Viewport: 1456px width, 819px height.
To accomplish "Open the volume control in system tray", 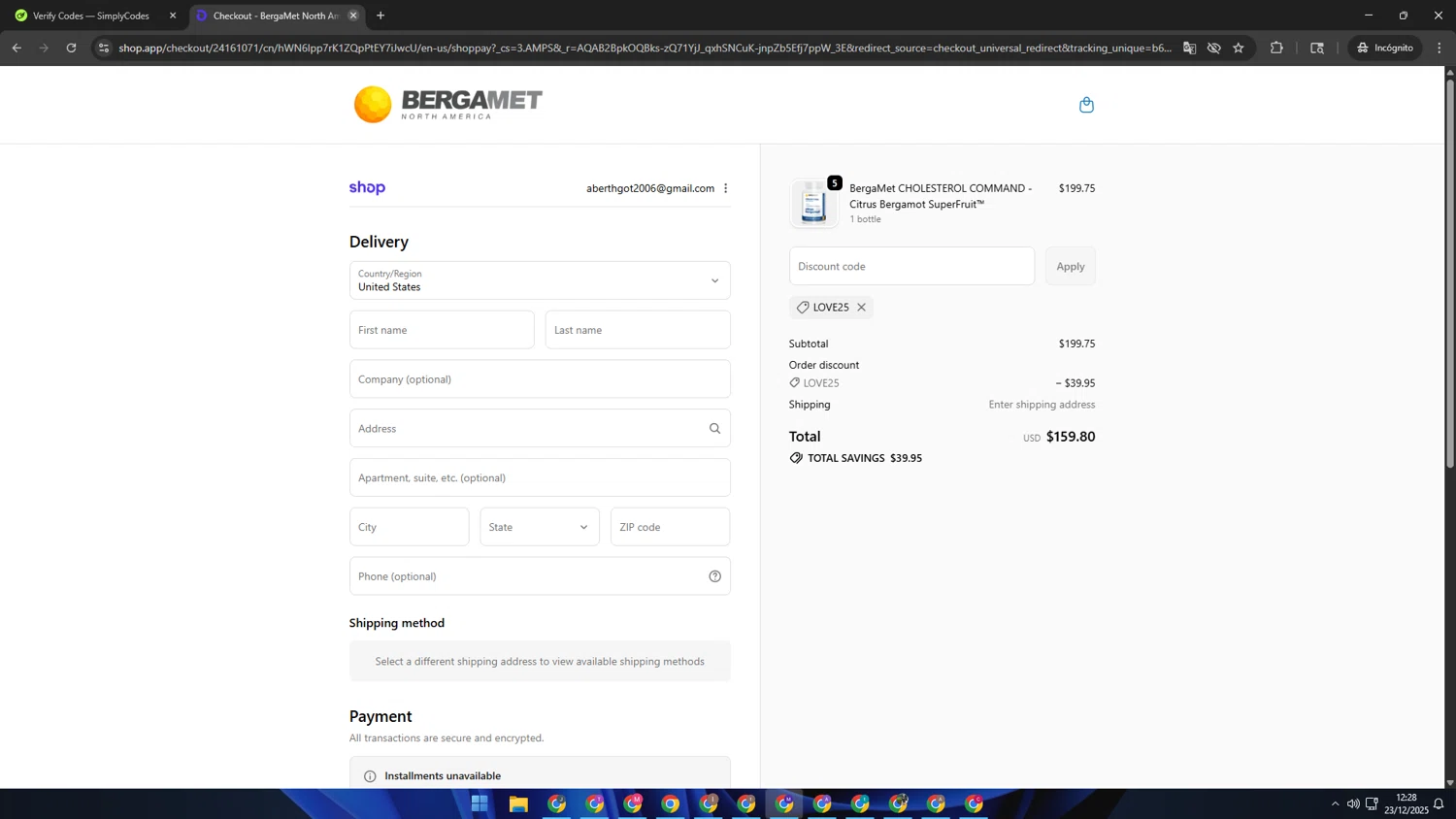I will [x=1353, y=803].
